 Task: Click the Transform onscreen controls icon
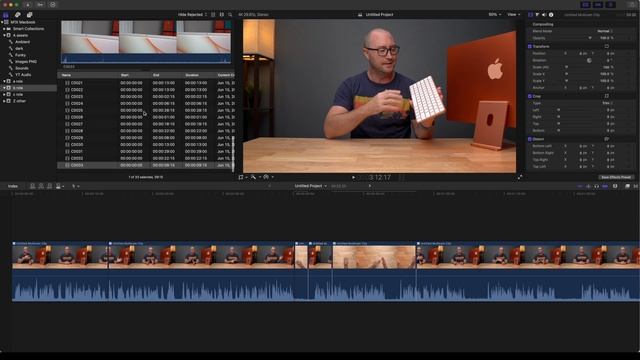click(x=607, y=47)
